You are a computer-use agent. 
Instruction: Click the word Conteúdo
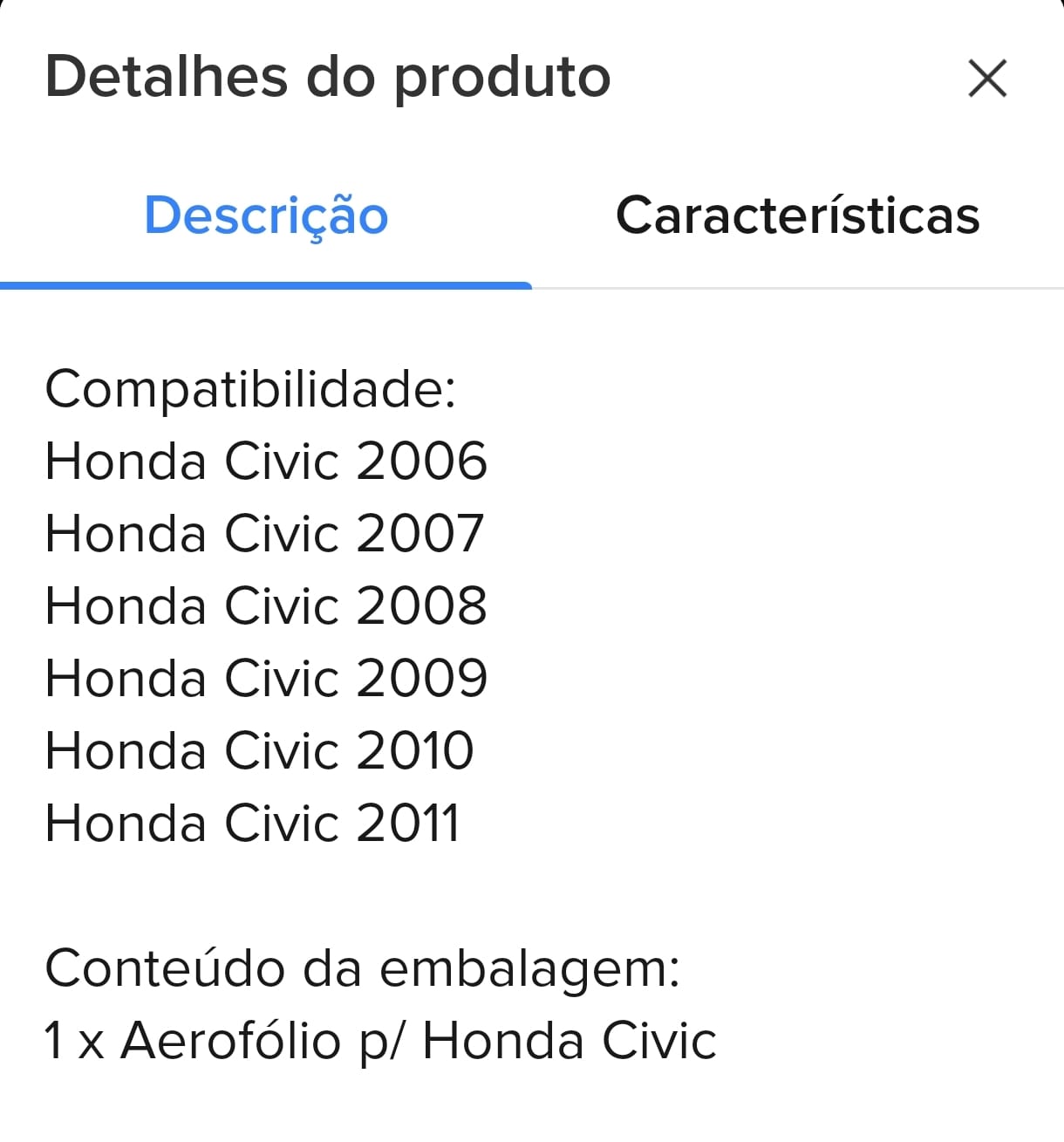[x=165, y=968]
